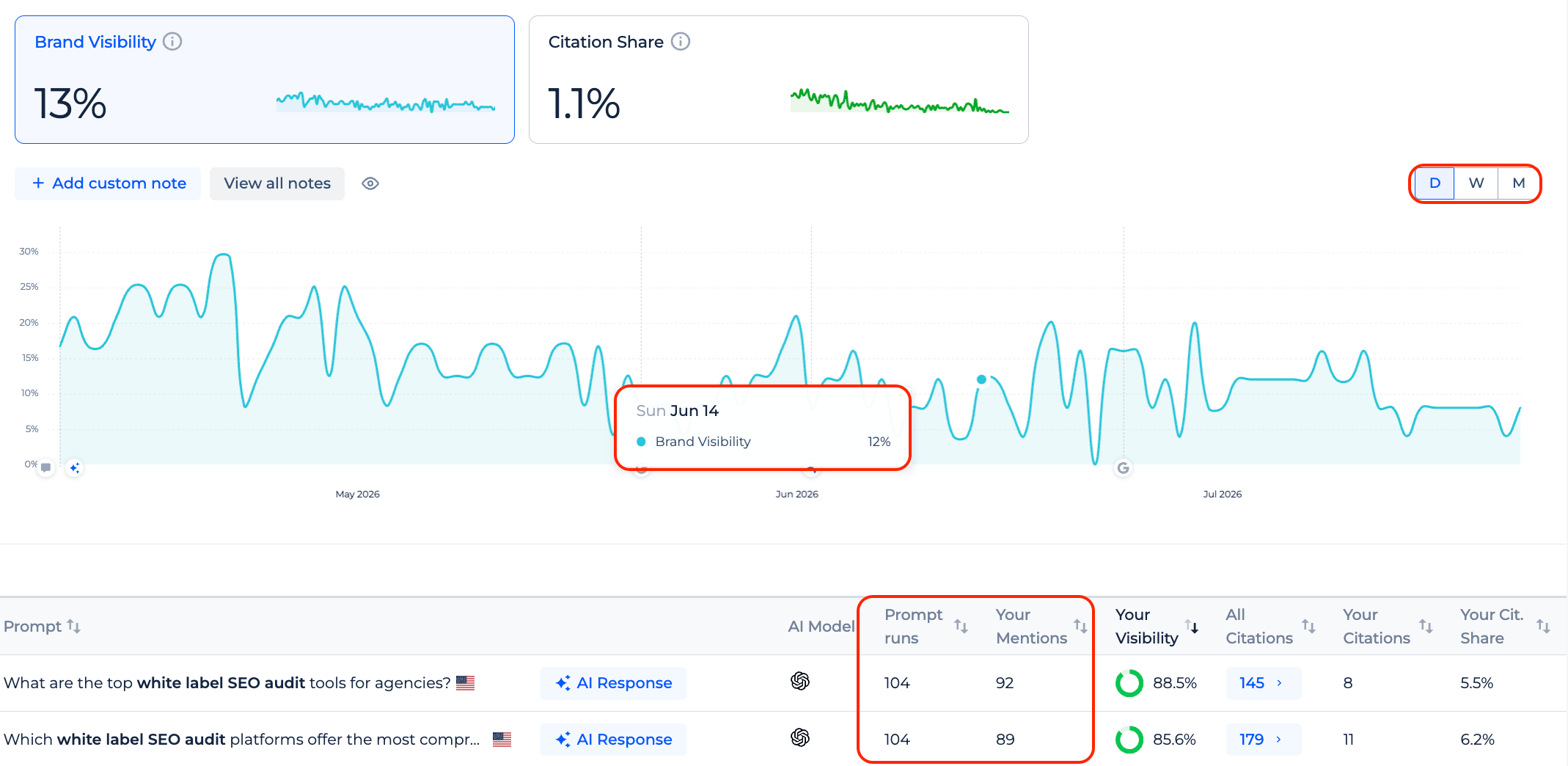Sort table by Prompt runs column
1568x766 pixels.
coord(961,626)
